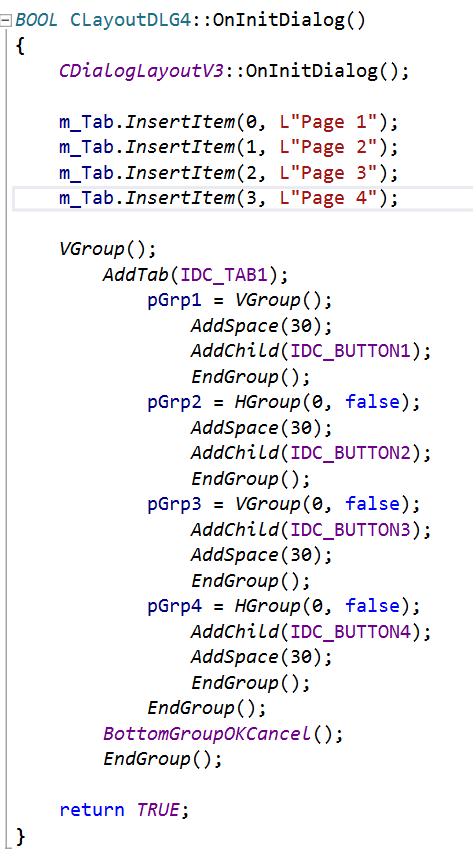473x861 pixels.
Task: Click the pGrp2 variable
Action: [x=174, y=402]
